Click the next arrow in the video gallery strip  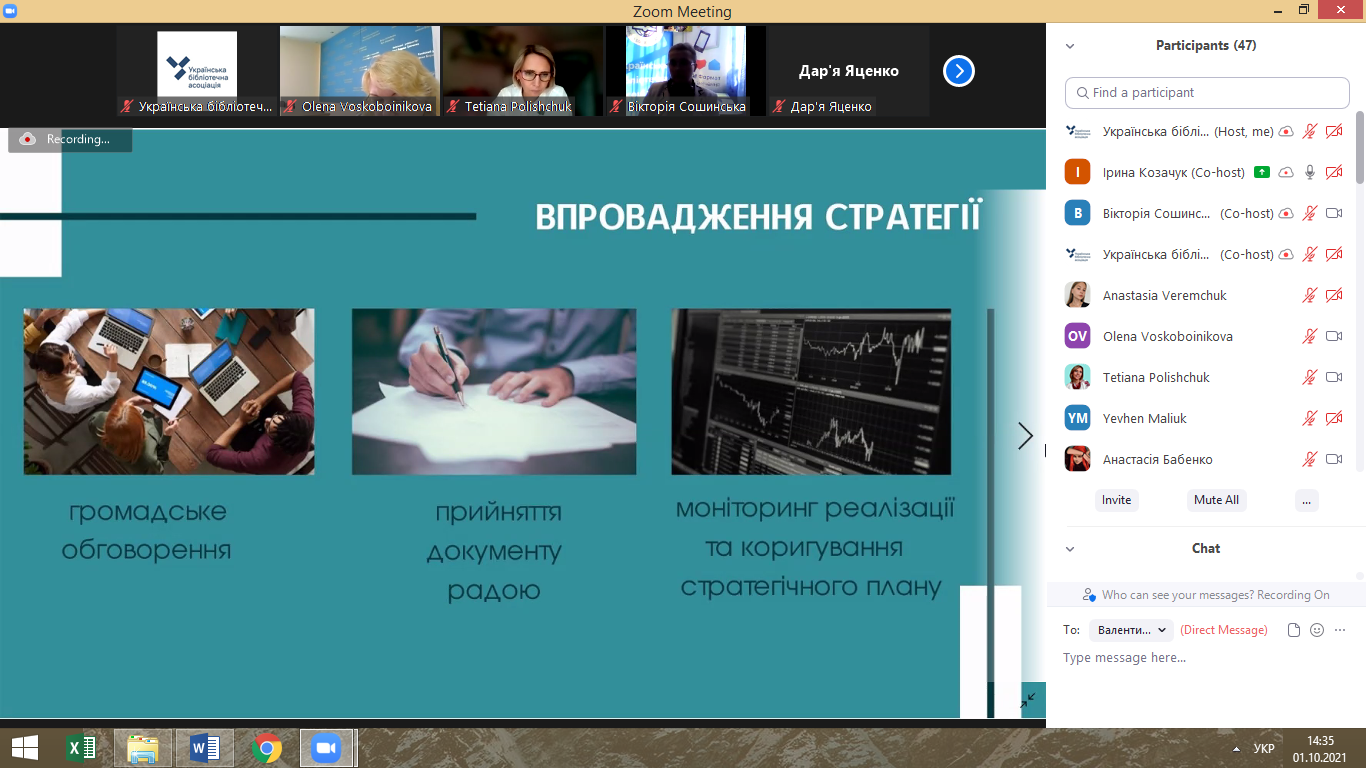coord(958,71)
